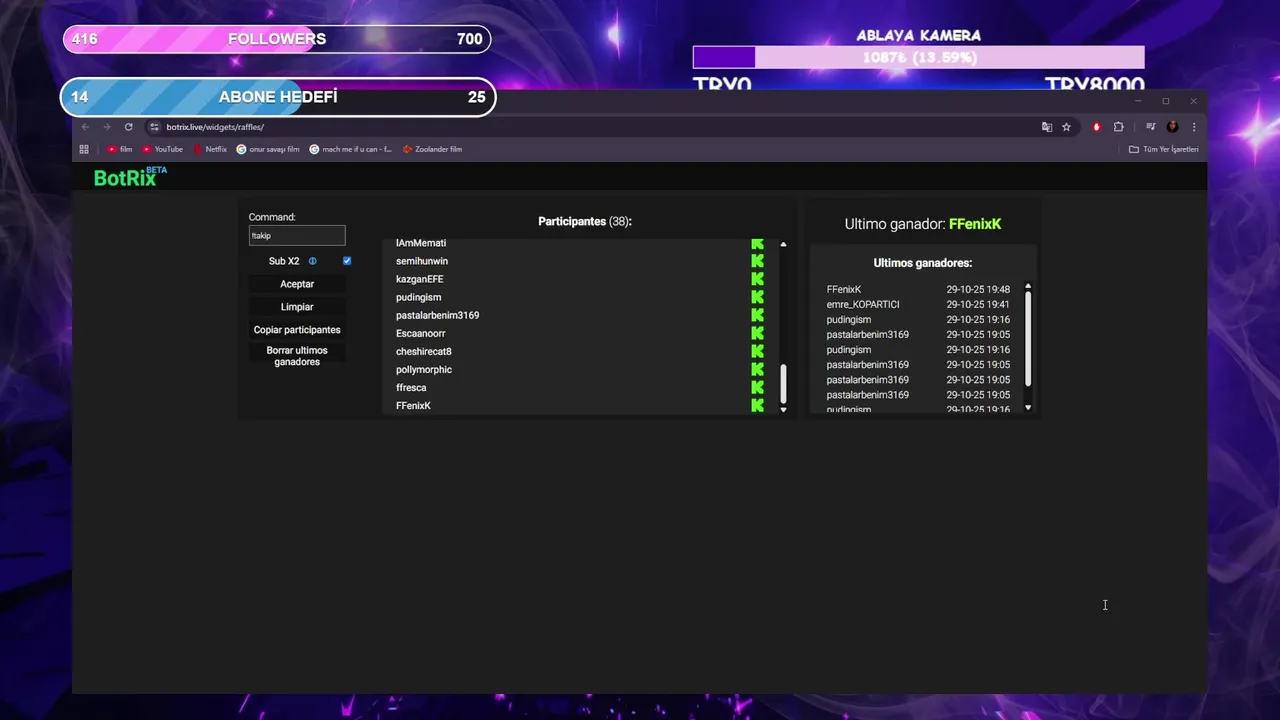Click the ABONE HEDEFİ progress bar
Screen dimensions: 1280x720
(x=278, y=97)
